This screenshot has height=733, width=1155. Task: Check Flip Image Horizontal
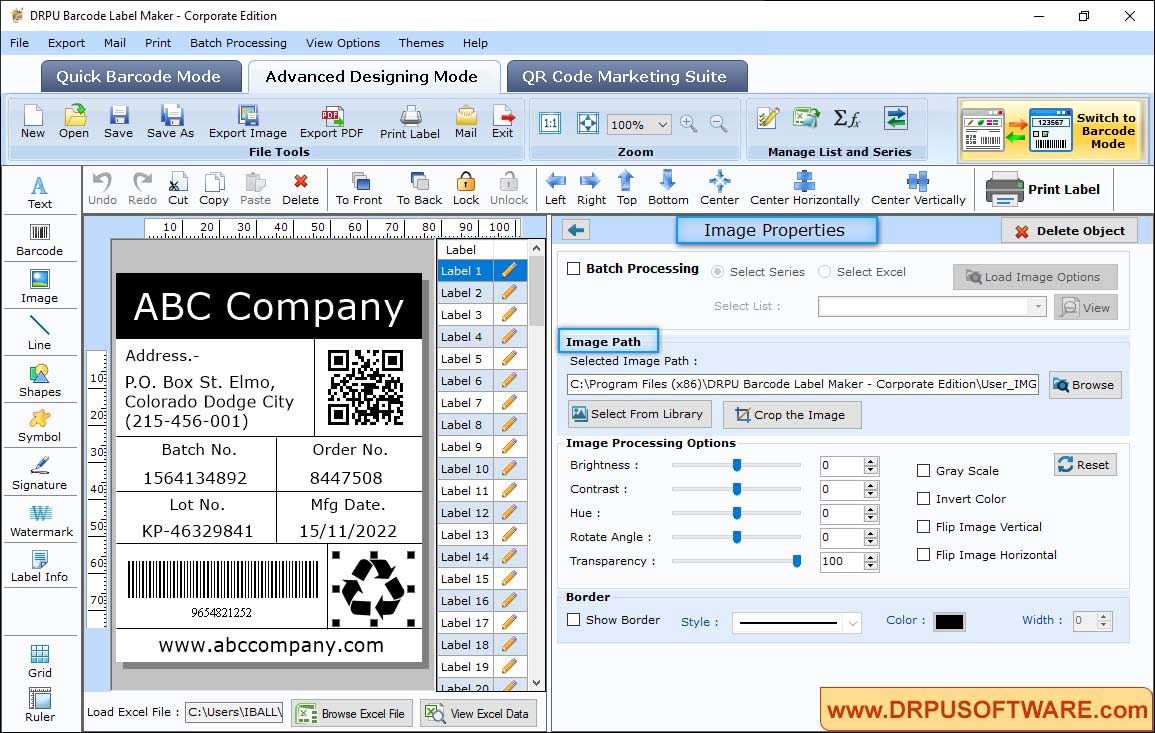[x=923, y=555]
